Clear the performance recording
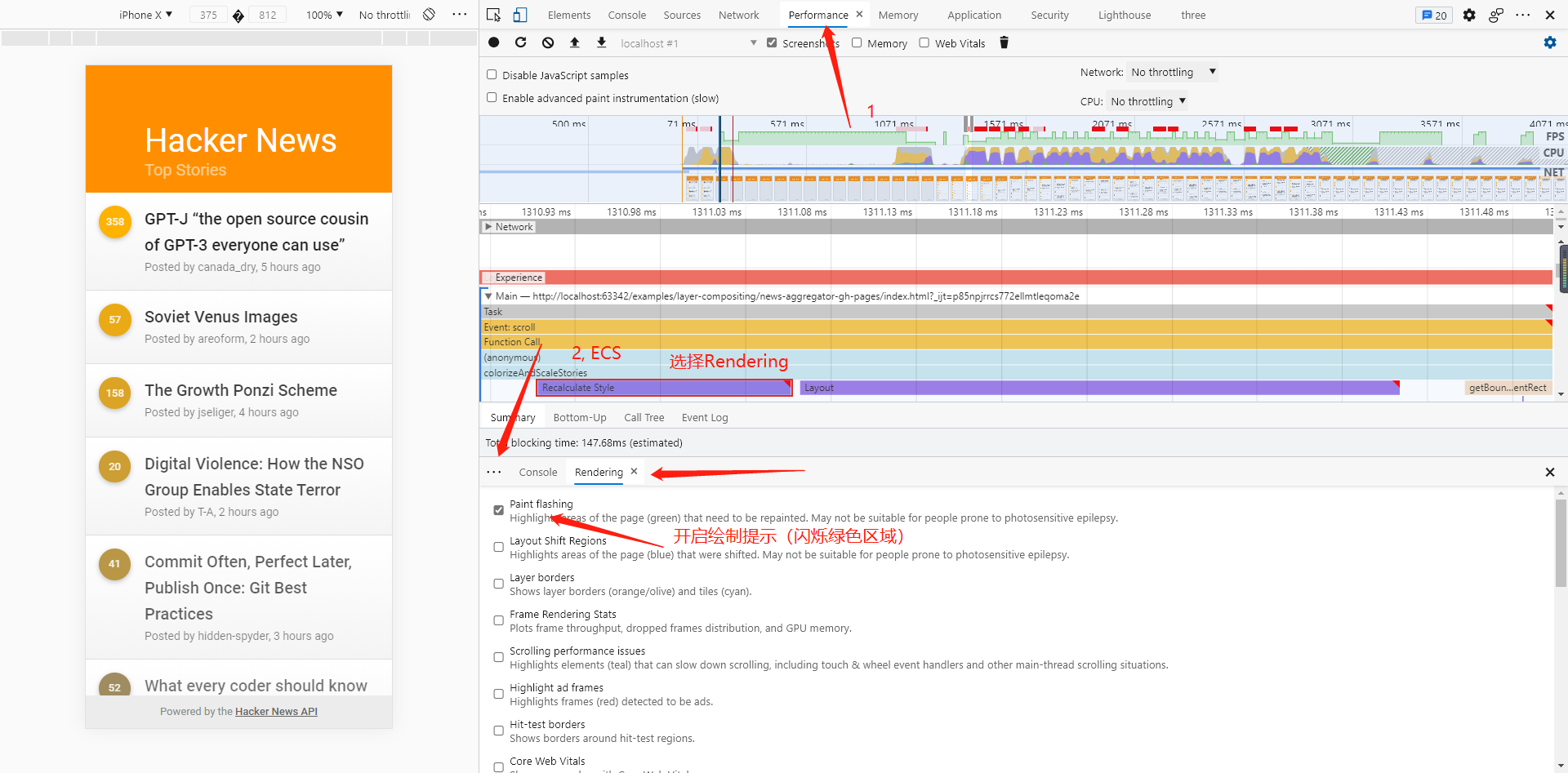This screenshot has height=773, width=1568. point(548,42)
